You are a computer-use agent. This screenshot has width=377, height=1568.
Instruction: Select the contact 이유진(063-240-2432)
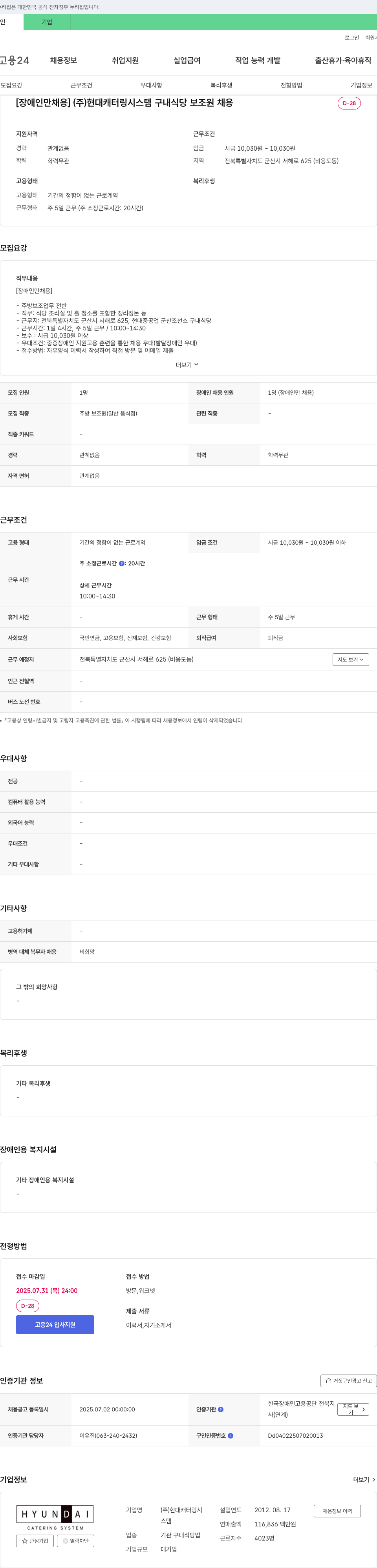tap(108, 1435)
